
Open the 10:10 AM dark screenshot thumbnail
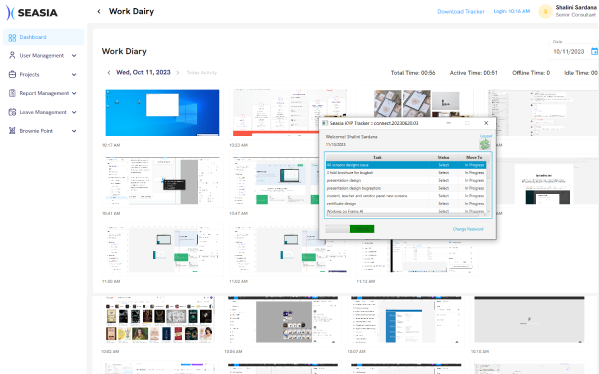point(529,319)
